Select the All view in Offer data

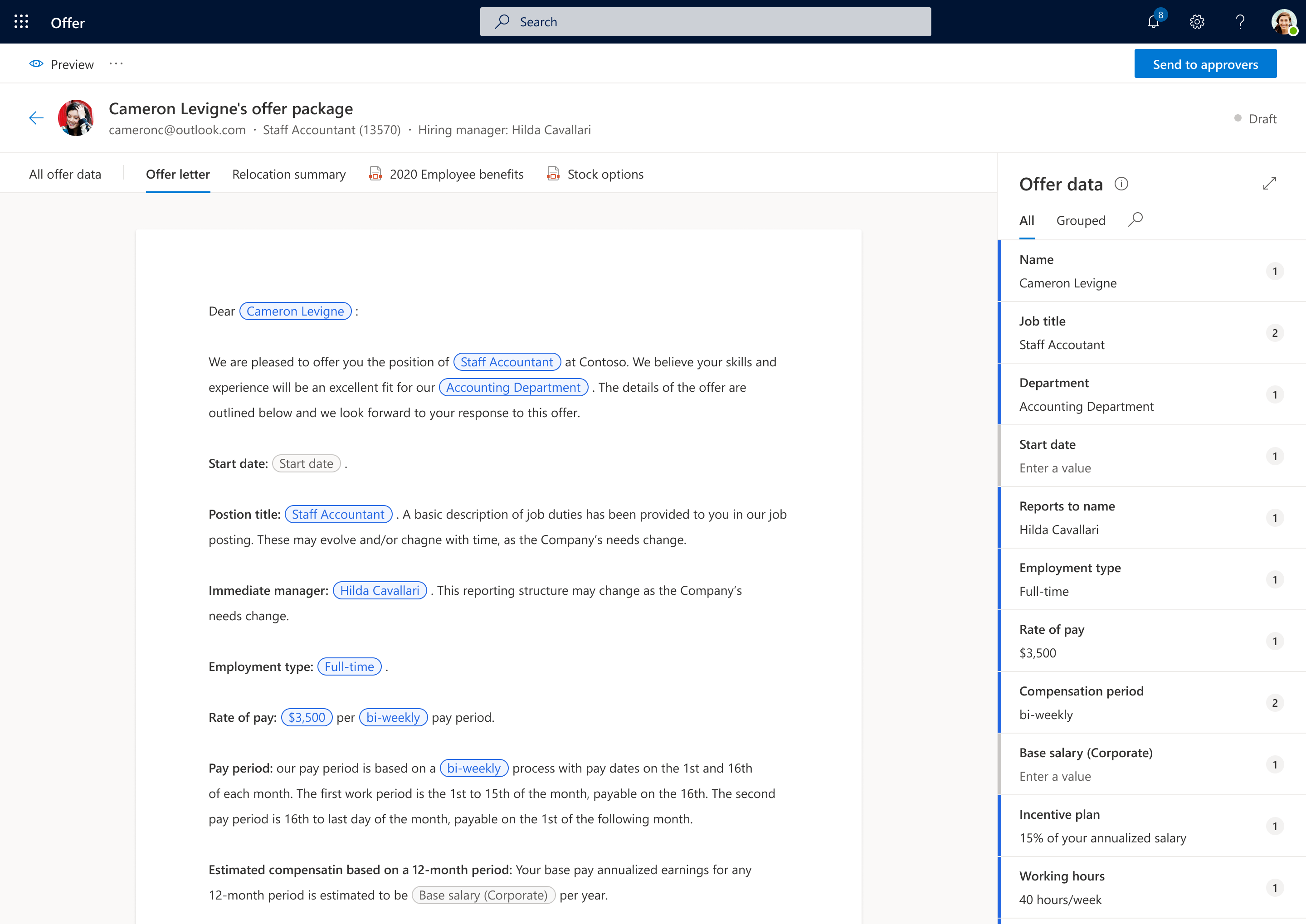click(1027, 221)
